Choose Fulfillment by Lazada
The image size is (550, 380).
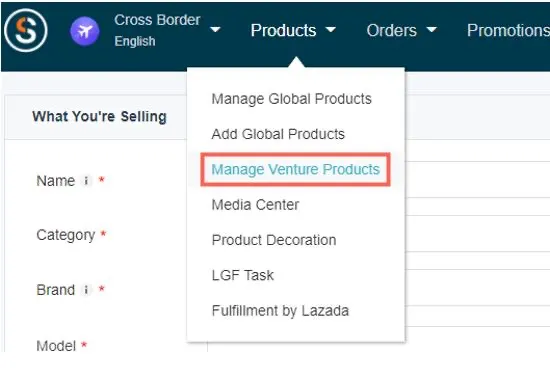(x=280, y=311)
